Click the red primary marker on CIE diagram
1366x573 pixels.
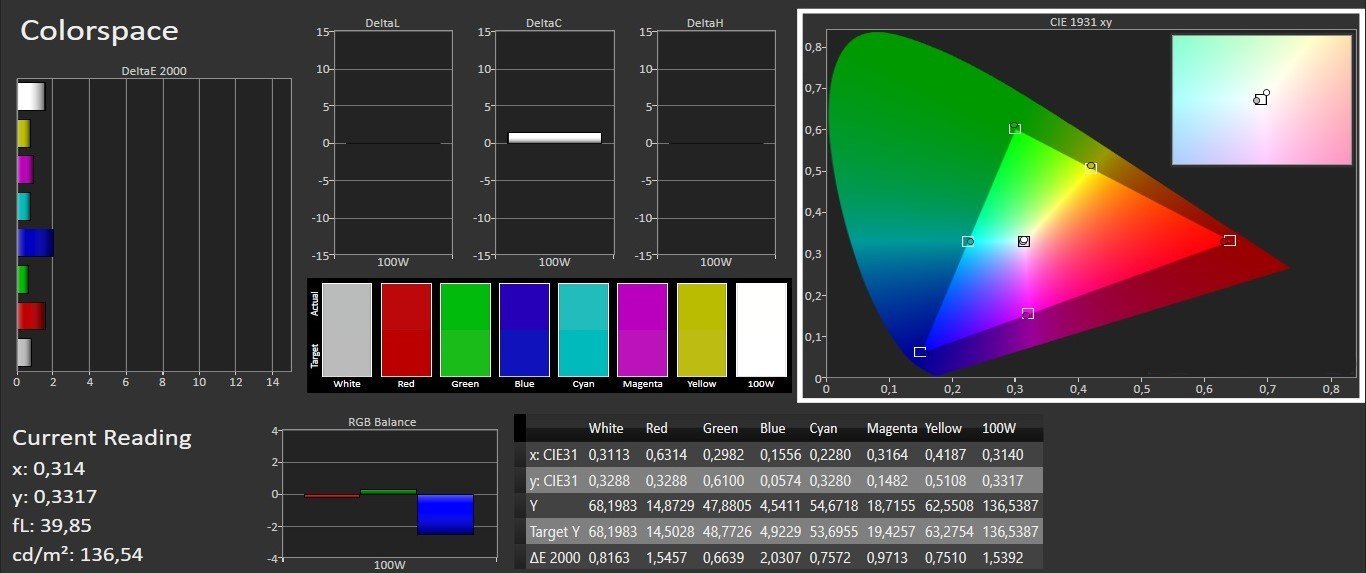point(1229,240)
